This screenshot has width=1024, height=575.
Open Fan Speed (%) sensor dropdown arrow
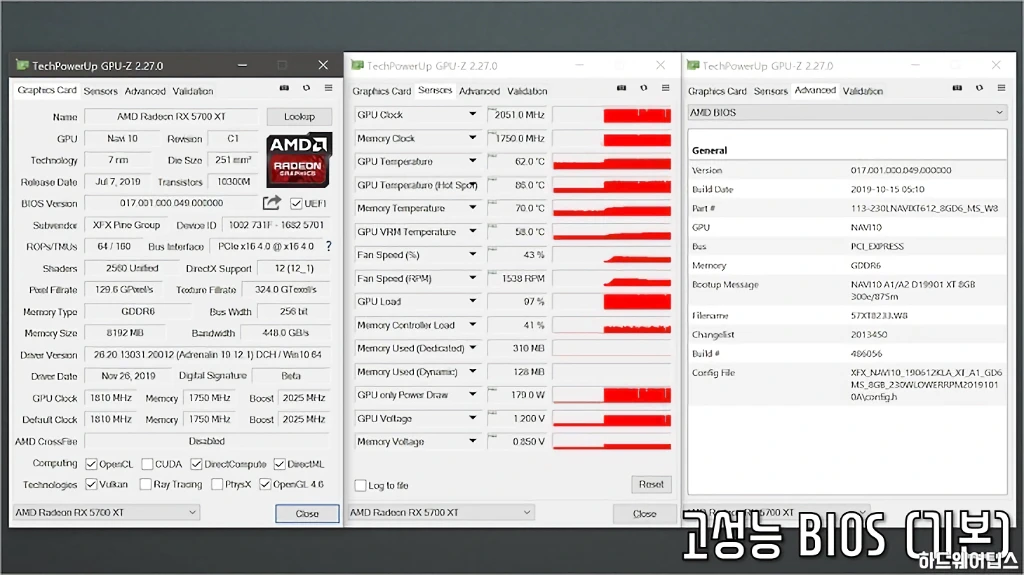point(472,255)
